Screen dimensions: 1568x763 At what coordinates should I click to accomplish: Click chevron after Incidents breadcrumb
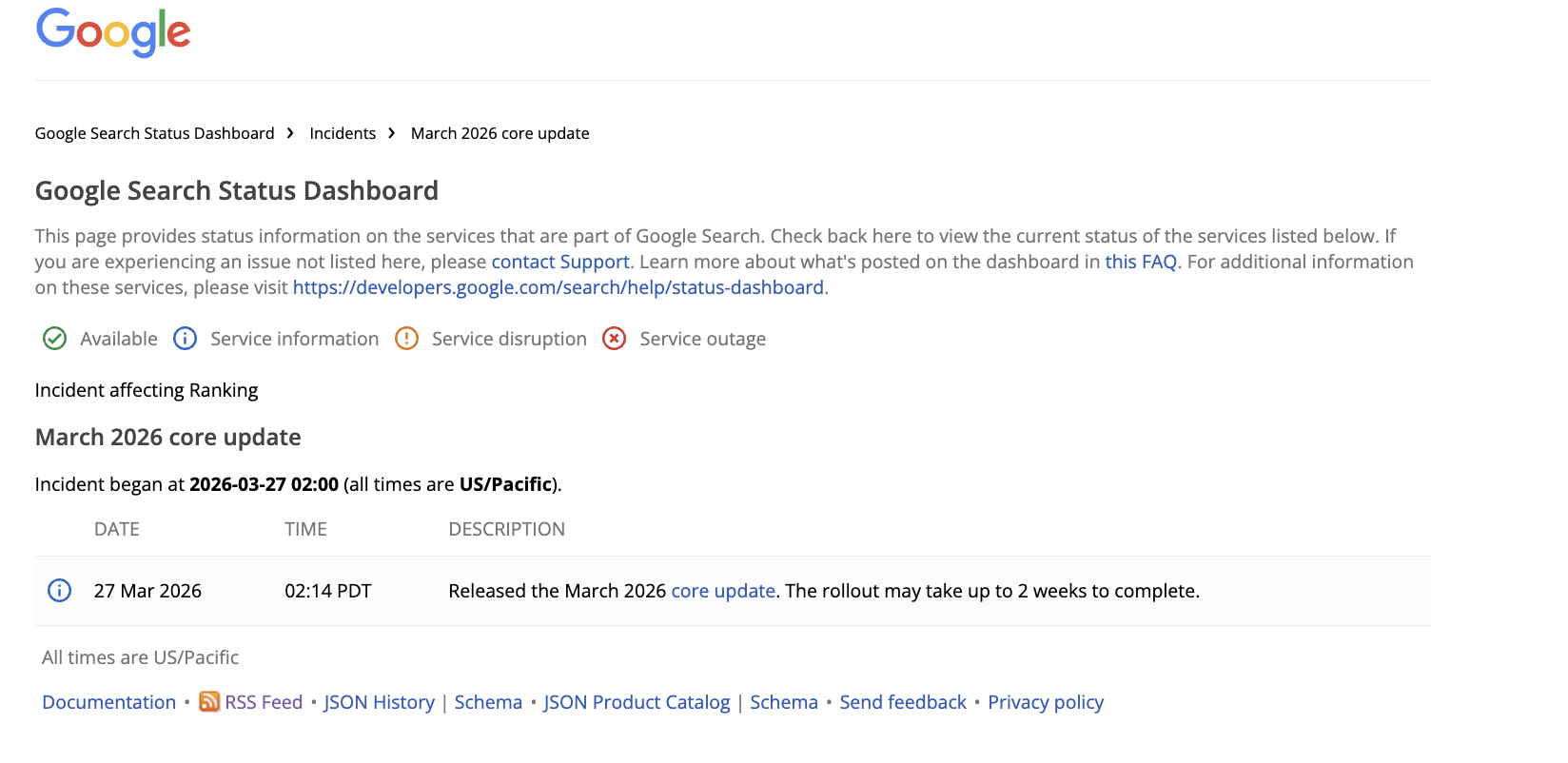[391, 133]
